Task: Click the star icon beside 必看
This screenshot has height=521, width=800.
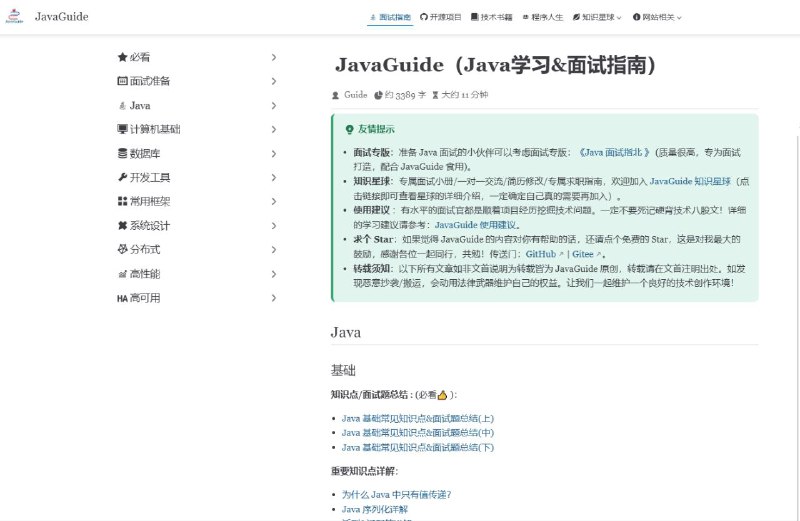Action: [x=122, y=57]
